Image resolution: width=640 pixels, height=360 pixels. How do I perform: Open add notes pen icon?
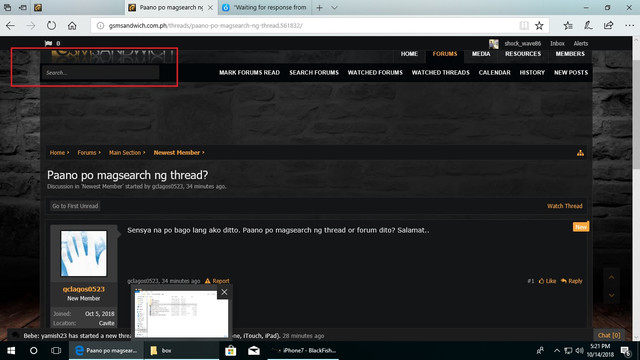pos(588,26)
